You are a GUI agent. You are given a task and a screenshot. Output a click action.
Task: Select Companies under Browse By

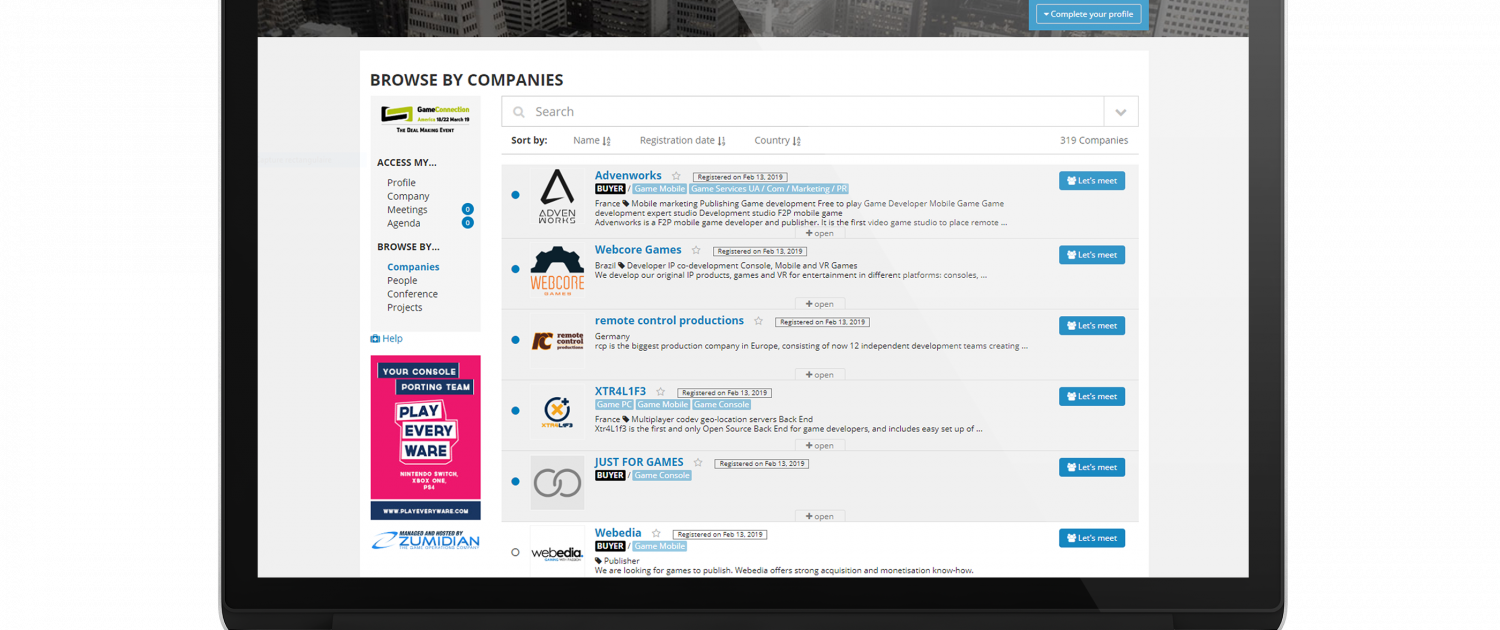pyautogui.click(x=413, y=267)
